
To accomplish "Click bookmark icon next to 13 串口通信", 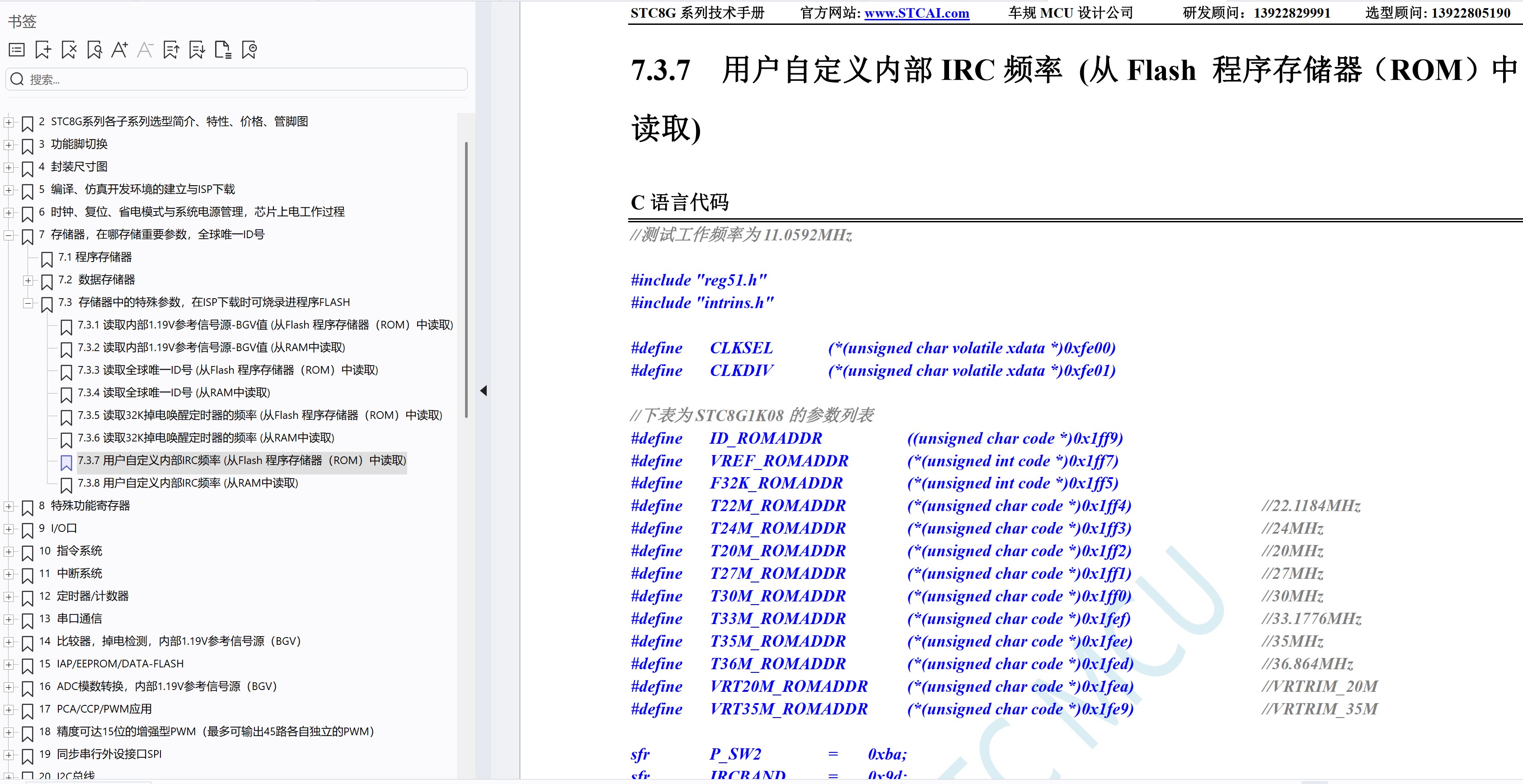I will click(x=27, y=621).
